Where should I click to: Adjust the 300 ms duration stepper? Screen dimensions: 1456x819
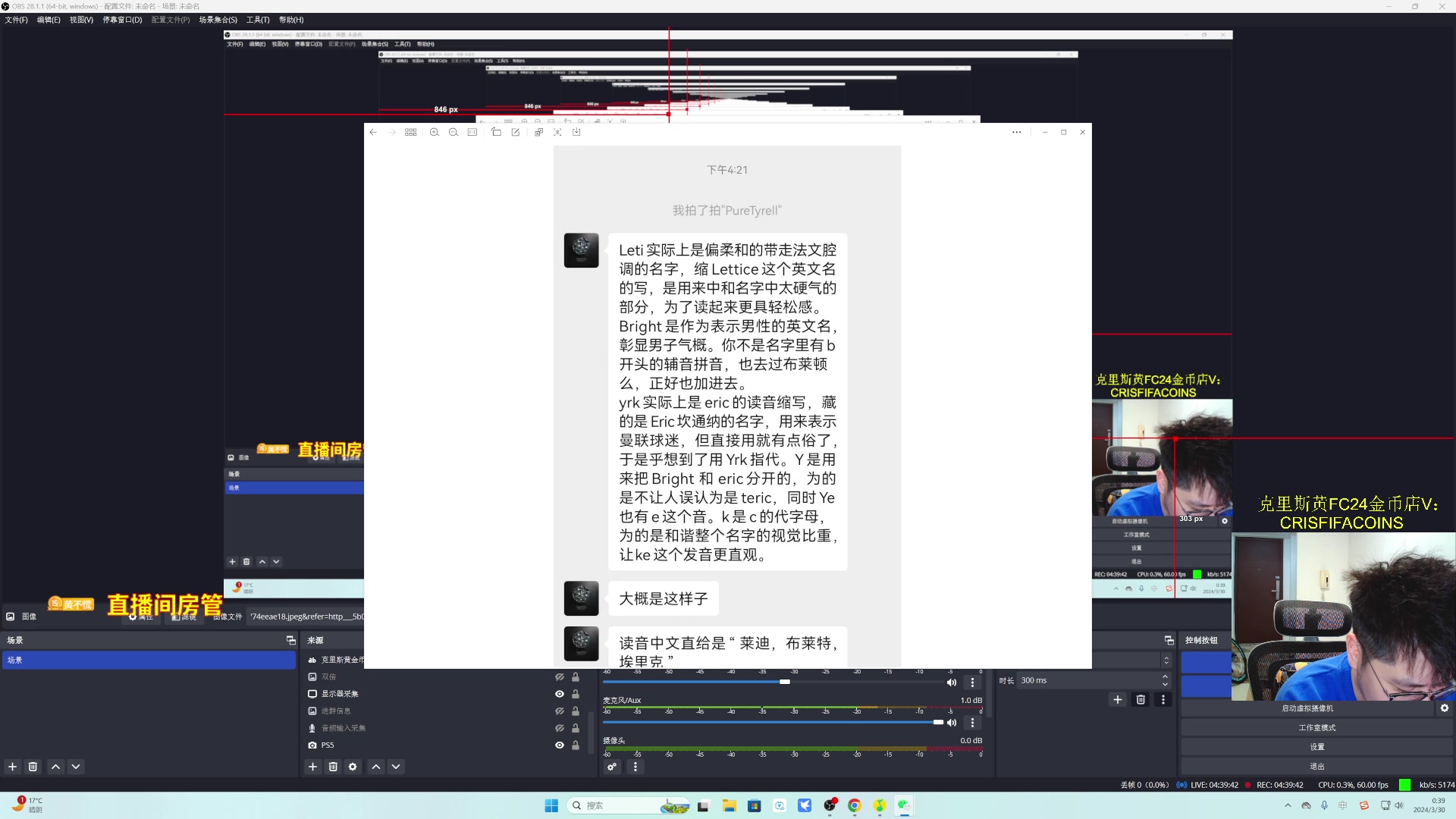[x=1166, y=680]
